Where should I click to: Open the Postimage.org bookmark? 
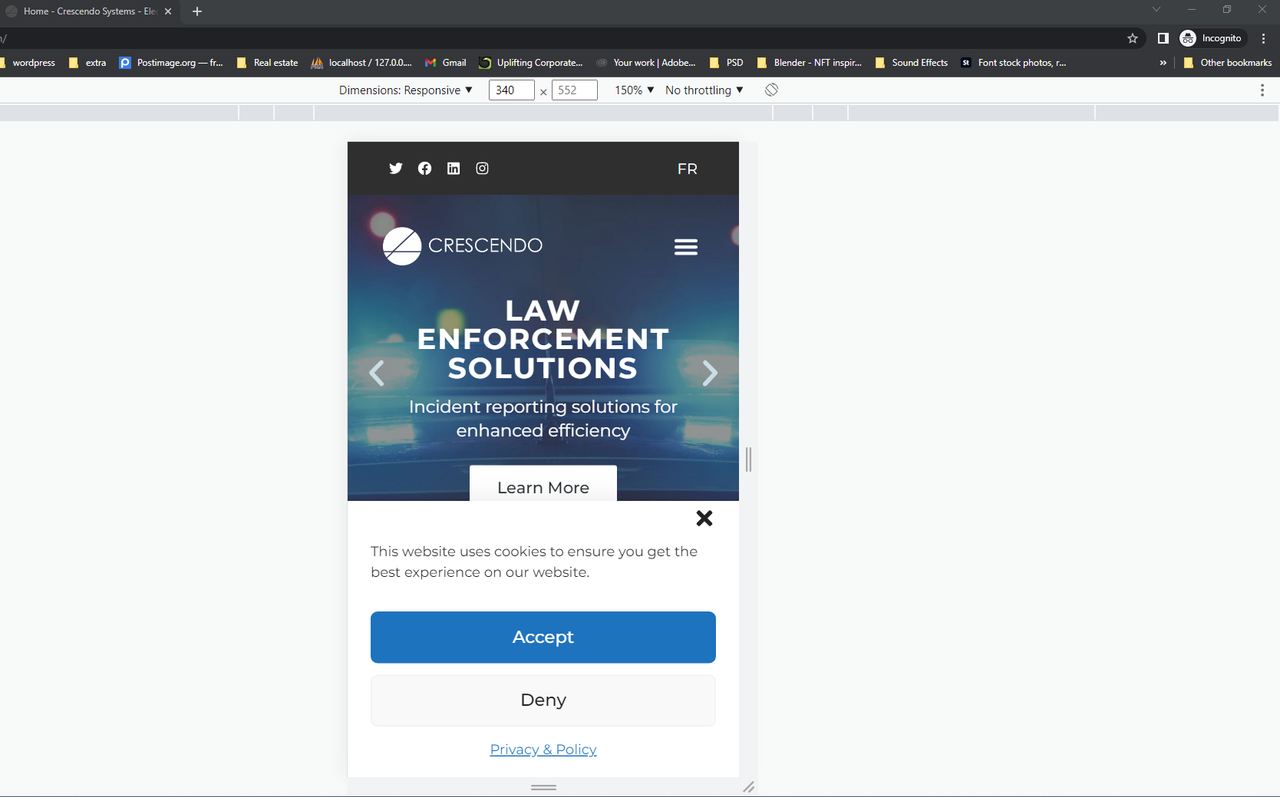[x=171, y=62]
